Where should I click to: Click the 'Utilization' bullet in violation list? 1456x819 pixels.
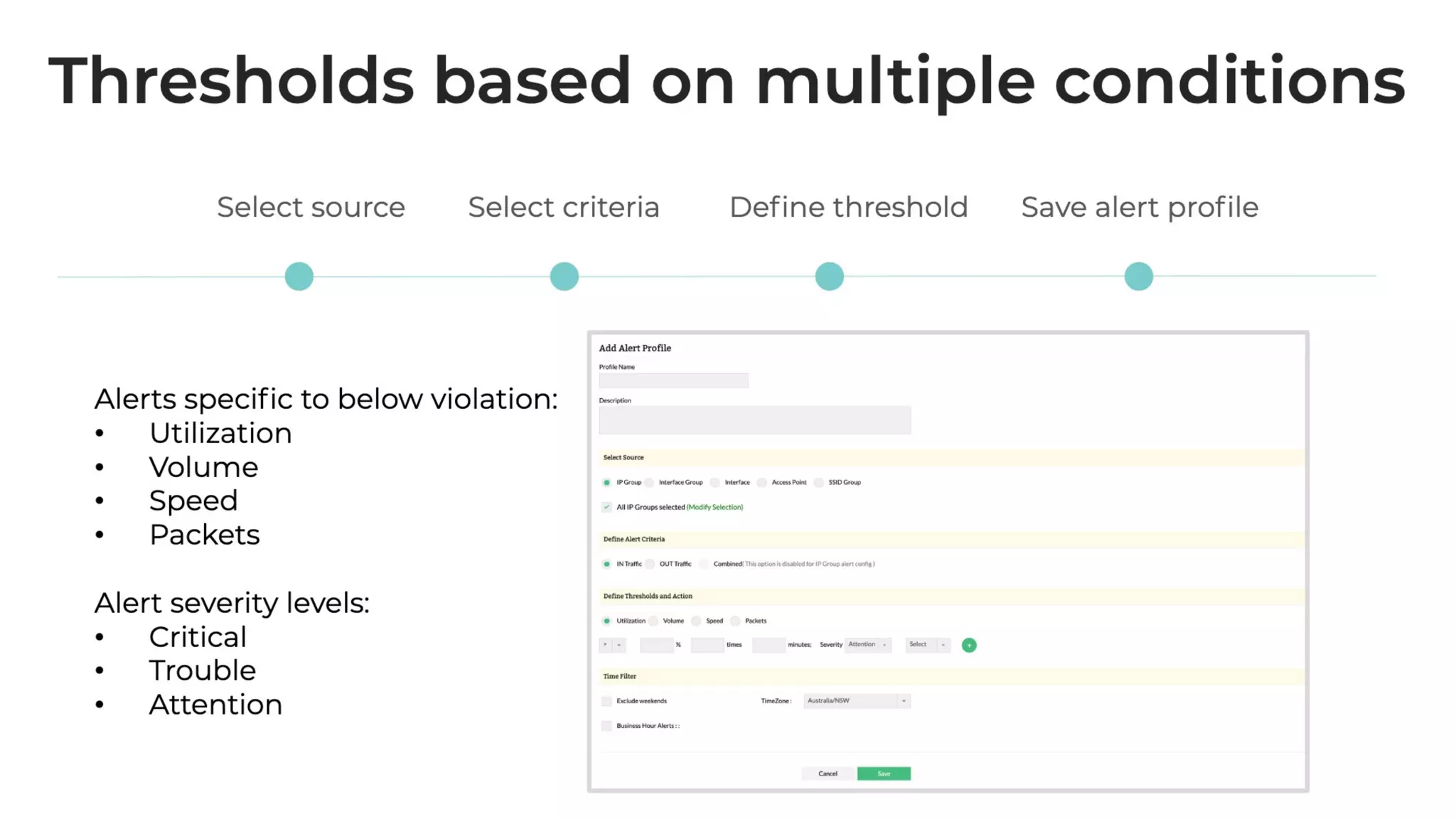(x=220, y=433)
